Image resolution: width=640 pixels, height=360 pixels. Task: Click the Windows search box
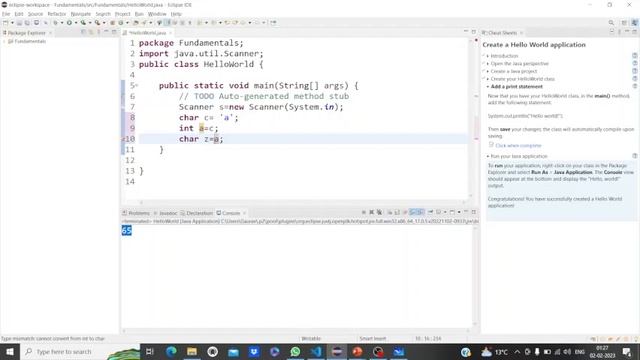pyautogui.click(x=81, y=351)
